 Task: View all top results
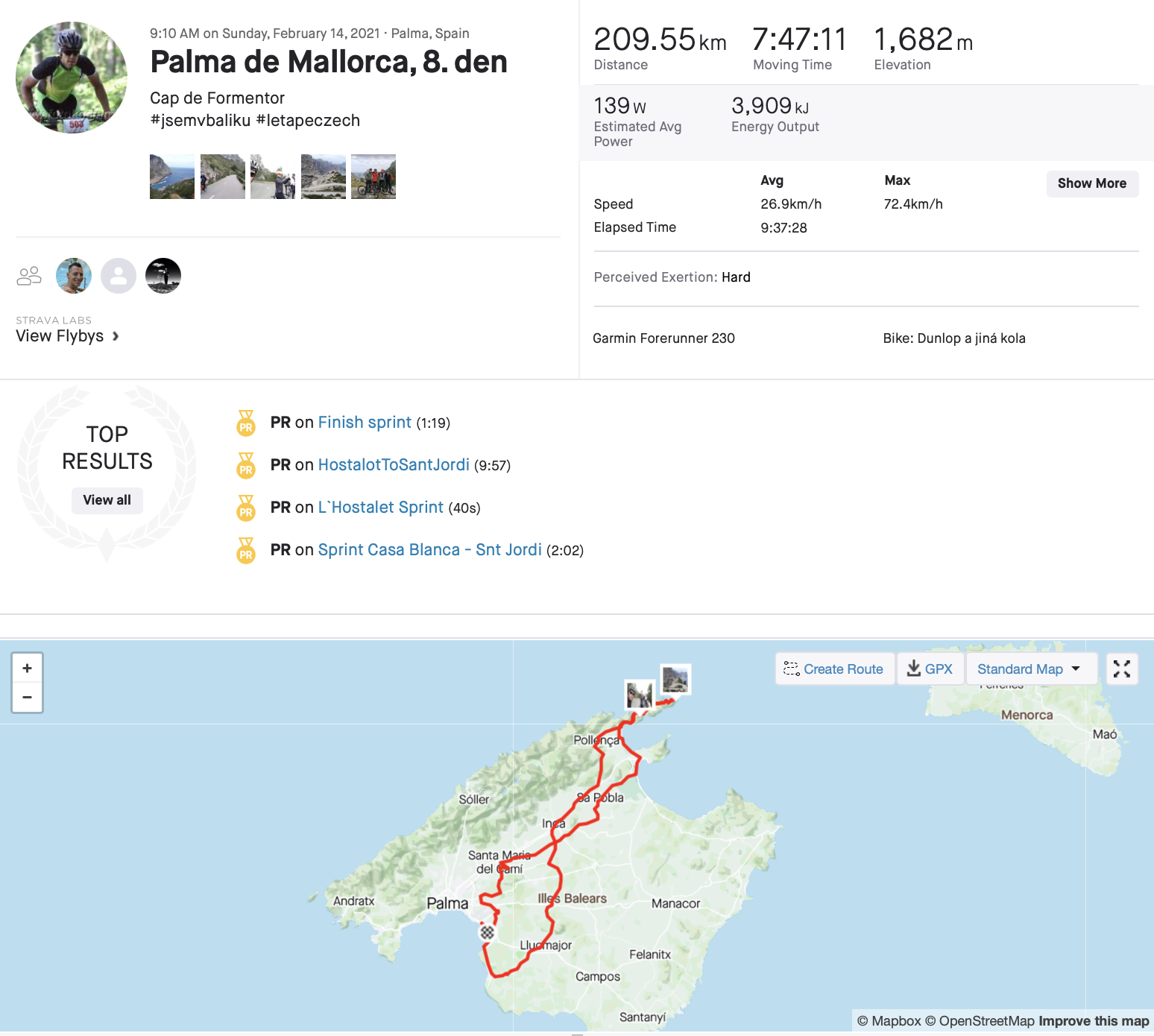point(107,500)
